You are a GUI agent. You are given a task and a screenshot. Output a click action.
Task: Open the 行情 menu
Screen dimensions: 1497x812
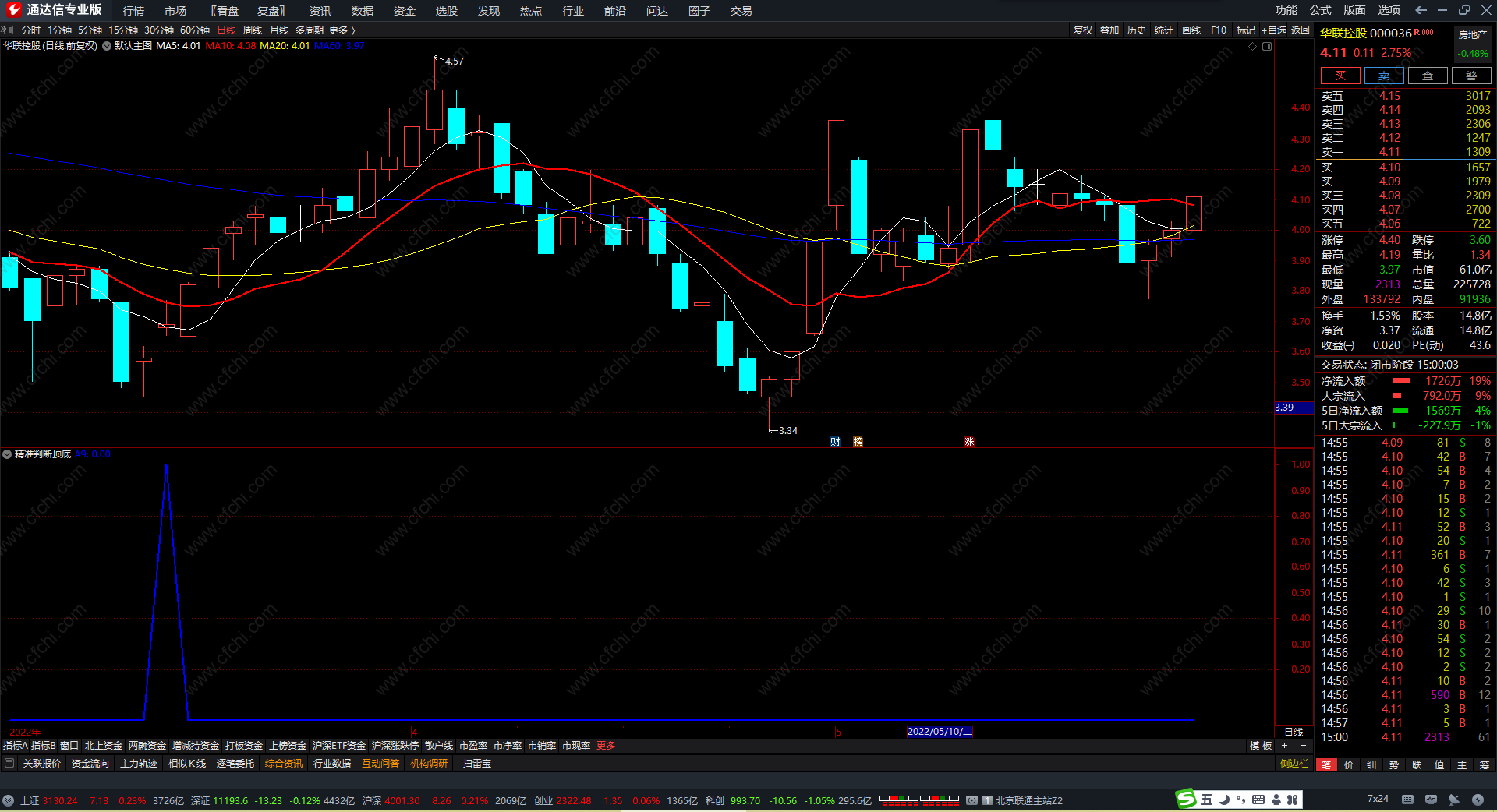(x=133, y=11)
